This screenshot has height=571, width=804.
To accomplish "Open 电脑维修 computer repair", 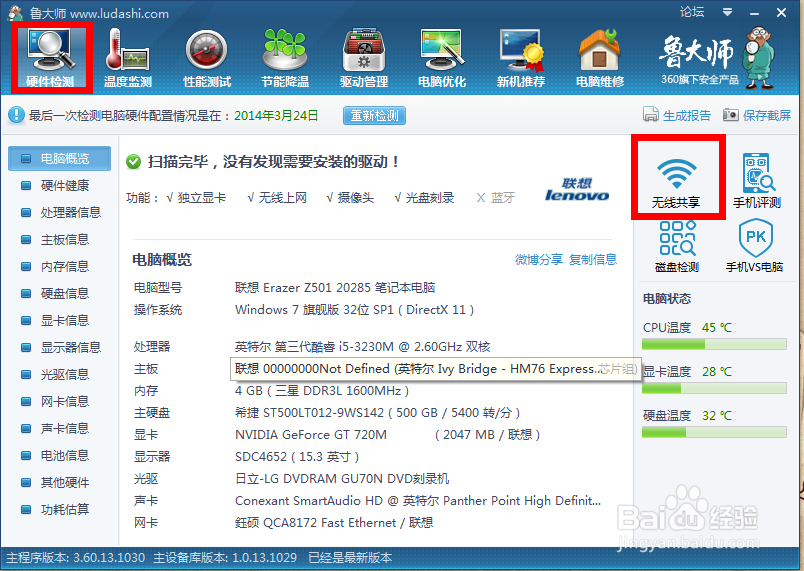I will 599,58.
